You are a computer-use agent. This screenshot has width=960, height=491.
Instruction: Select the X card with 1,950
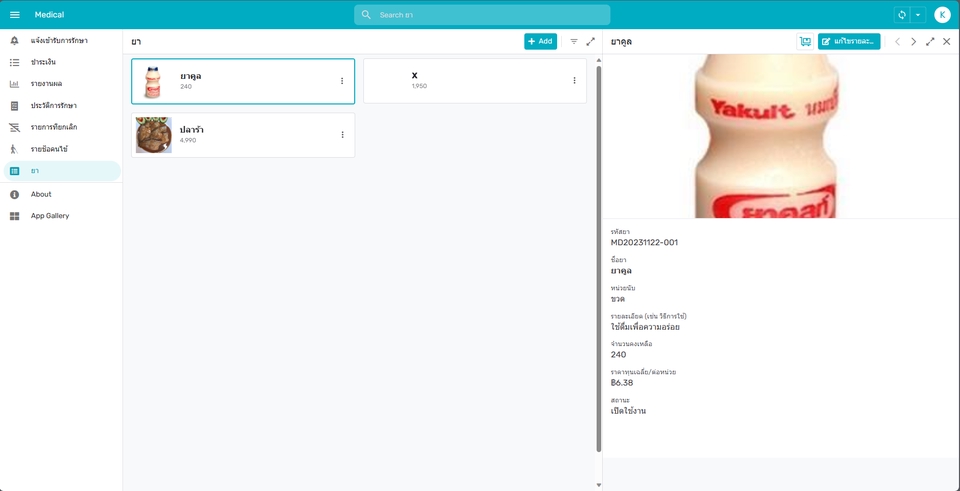pos(475,81)
